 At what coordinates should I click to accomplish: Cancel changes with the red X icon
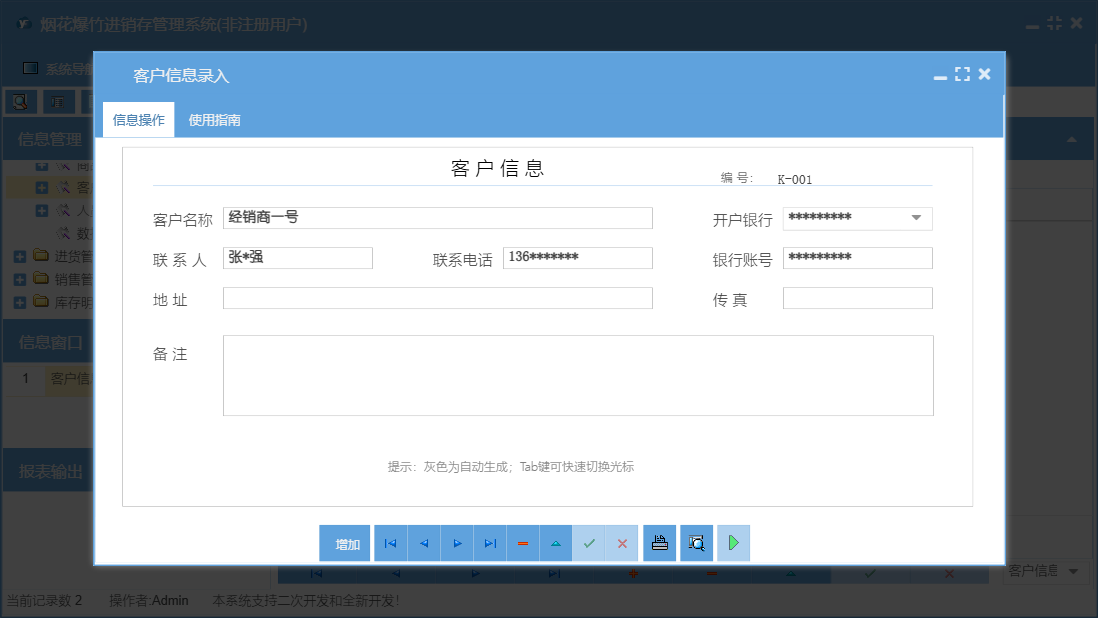(622, 543)
